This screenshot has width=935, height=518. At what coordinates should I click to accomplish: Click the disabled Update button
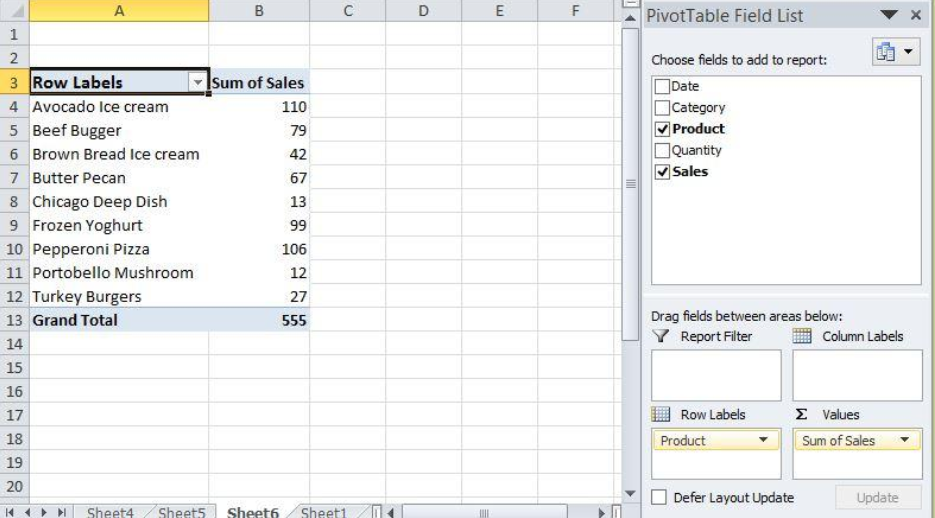877,498
